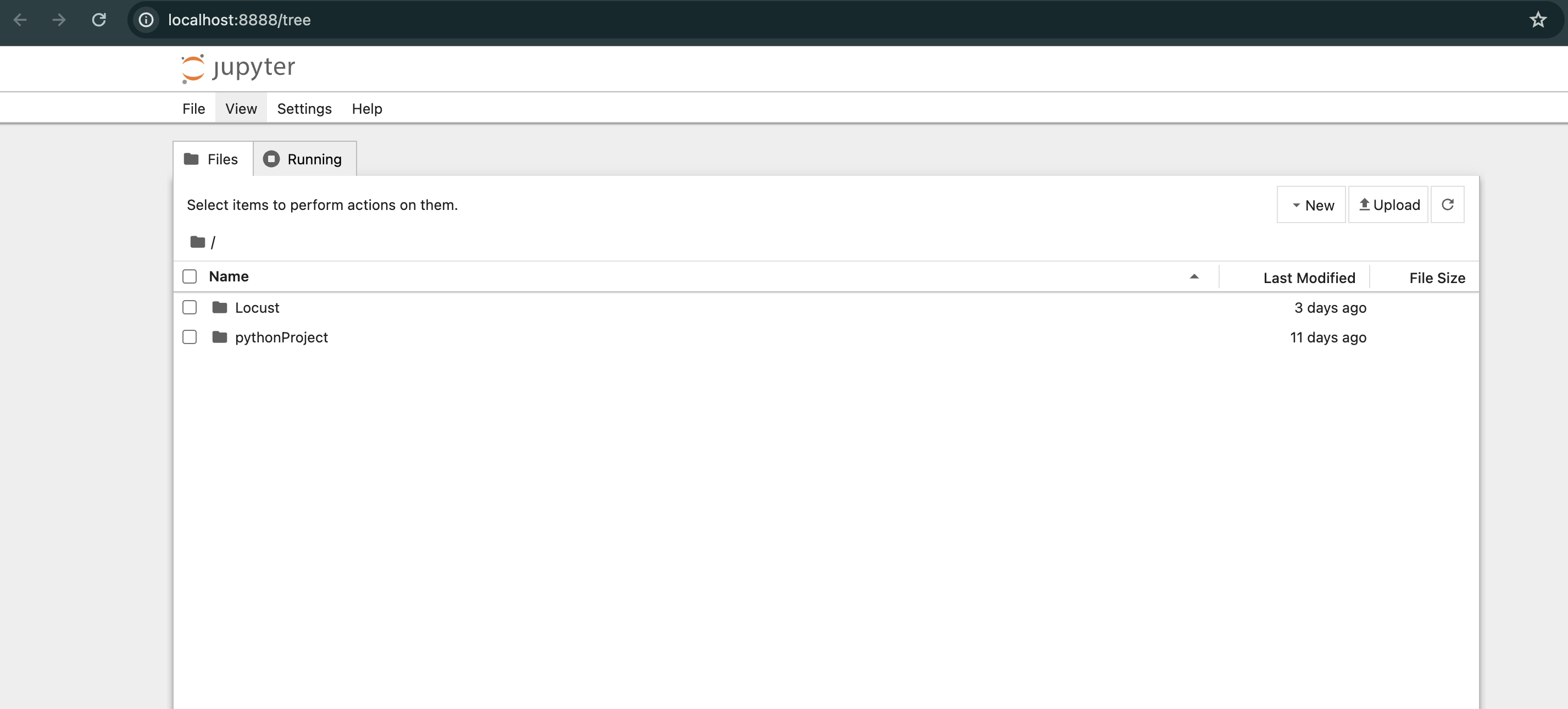Click the root folder breadcrumb icon
1568x709 pixels.
[197, 242]
